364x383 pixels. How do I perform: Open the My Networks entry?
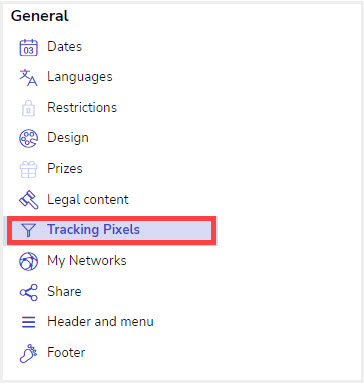pyautogui.click(x=87, y=261)
